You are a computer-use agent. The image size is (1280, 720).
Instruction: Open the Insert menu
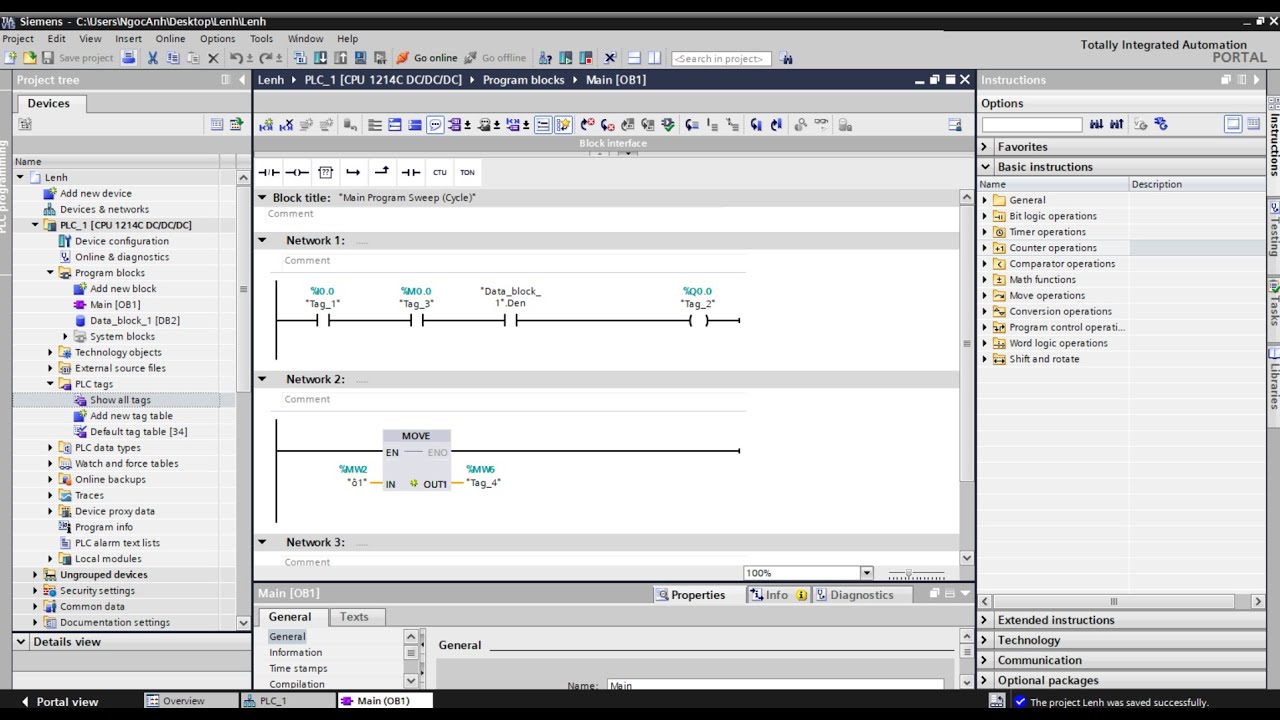[x=128, y=38]
